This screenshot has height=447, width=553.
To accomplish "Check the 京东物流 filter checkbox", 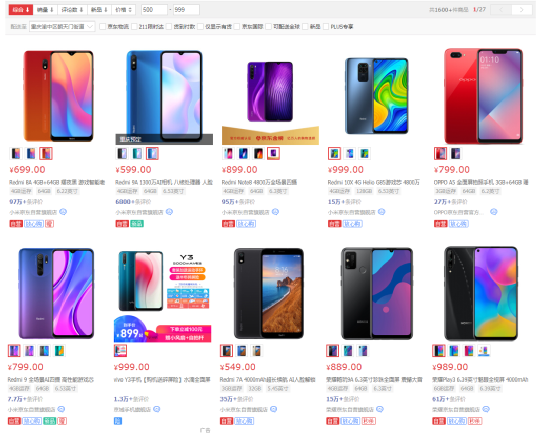I will point(103,26).
